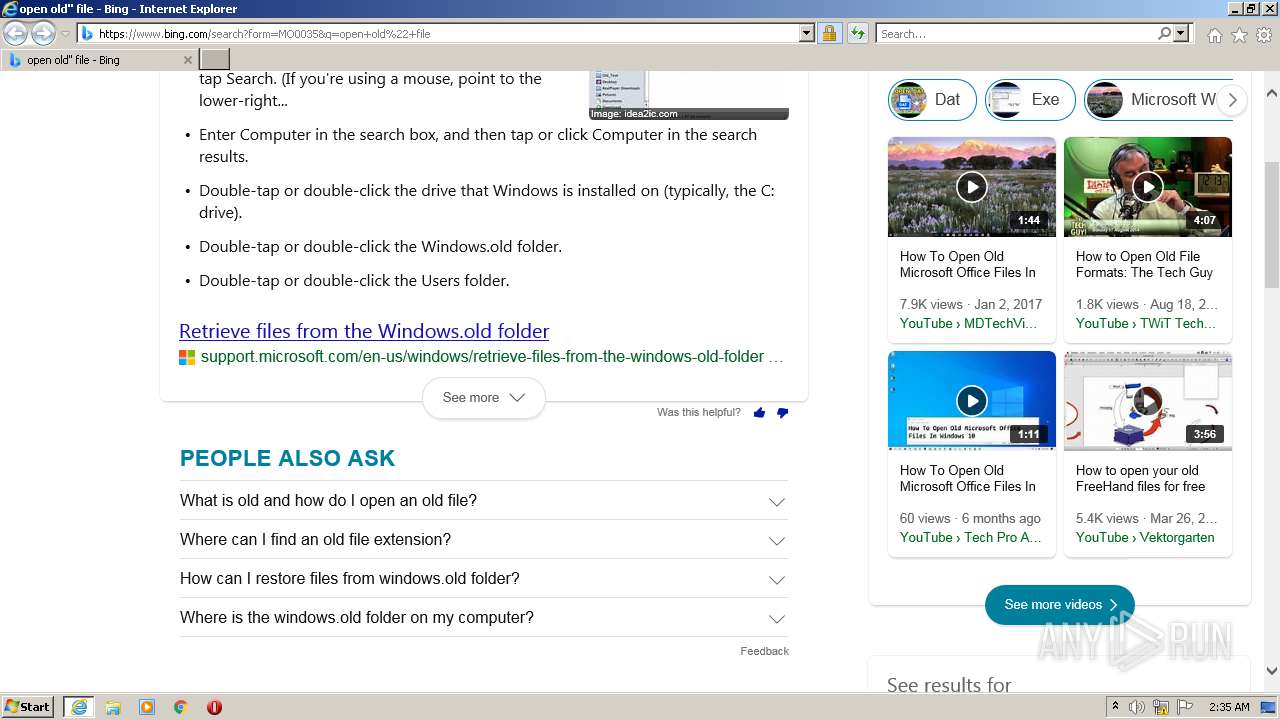
Task: Open the address bar dropdown arrow
Action: point(807,34)
